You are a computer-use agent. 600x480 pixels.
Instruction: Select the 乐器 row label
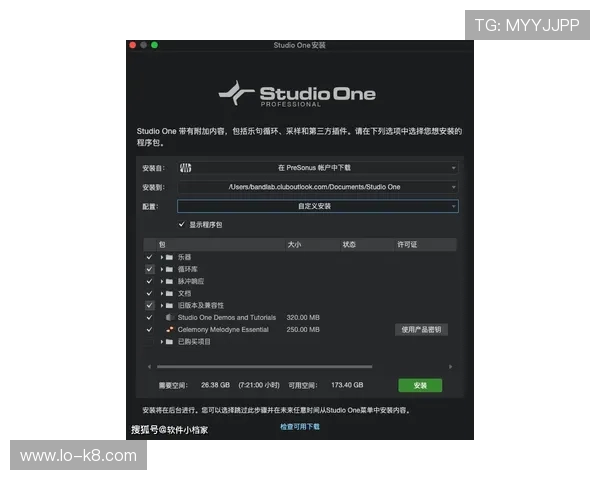click(x=184, y=257)
